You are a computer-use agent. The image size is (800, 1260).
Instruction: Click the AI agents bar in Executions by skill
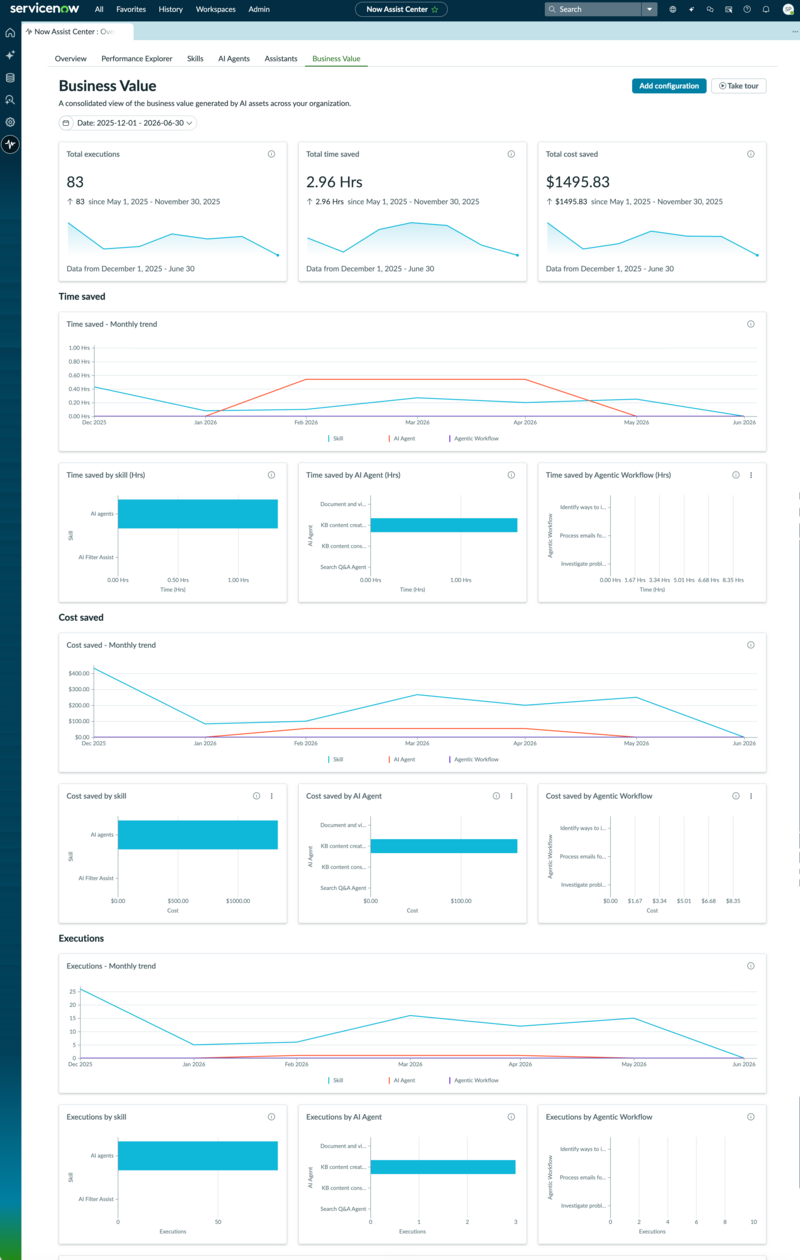click(x=197, y=1156)
